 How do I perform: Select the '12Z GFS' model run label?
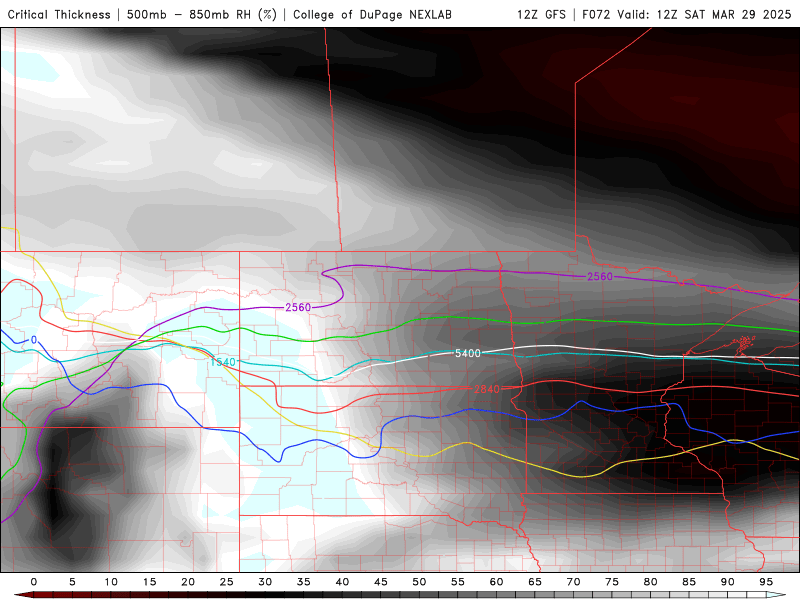pyautogui.click(x=541, y=14)
